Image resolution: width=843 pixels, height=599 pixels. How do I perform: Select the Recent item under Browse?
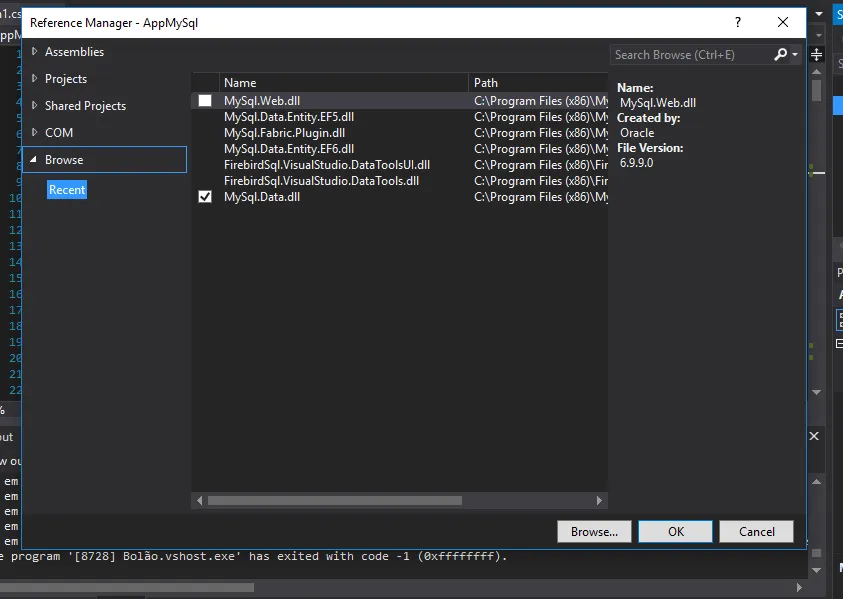pyautogui.click(x=67, y=190)
